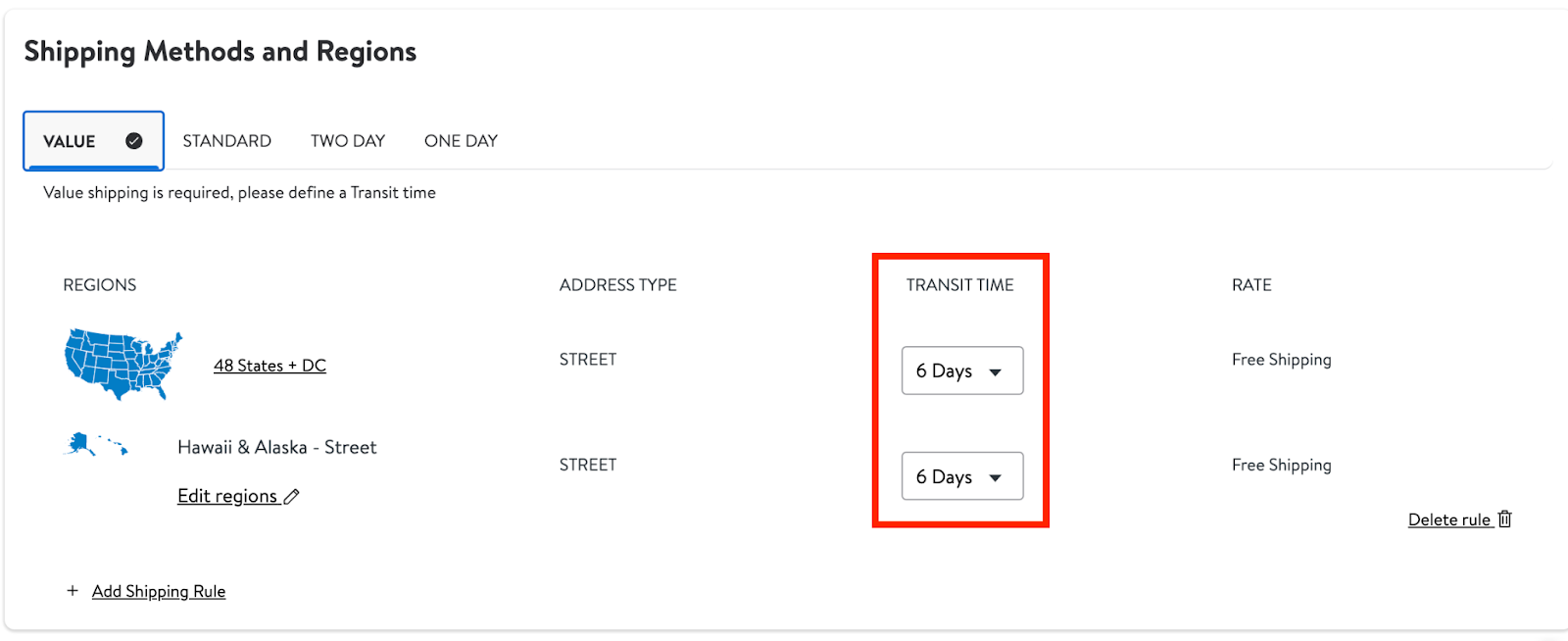Image resolution: width=1568 pixels, height=641 pixels.
Task: Switch to the ONE DAY shipping tab
Action: (x=461, y=141)
